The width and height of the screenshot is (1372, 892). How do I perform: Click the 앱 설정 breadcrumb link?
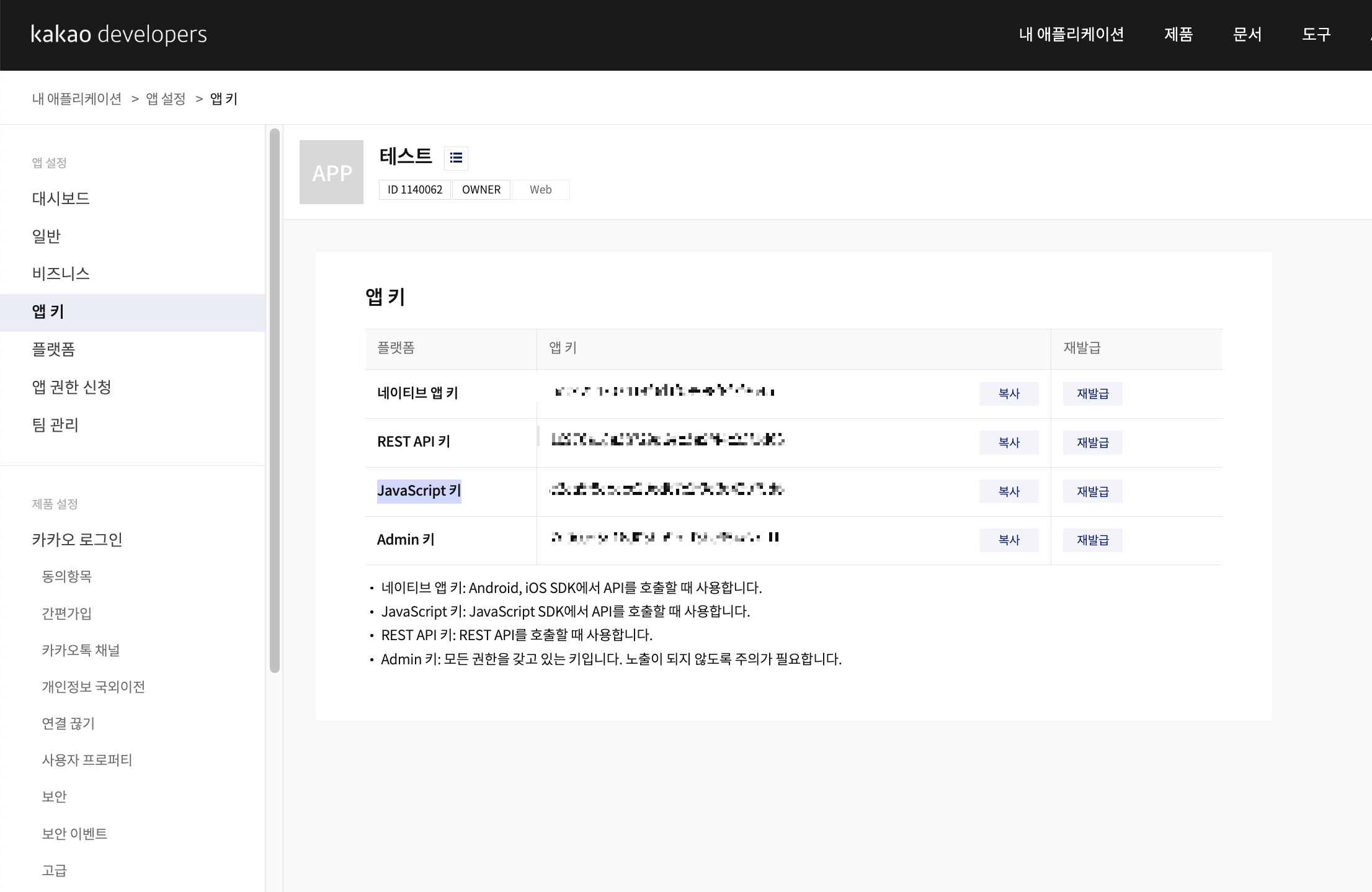[166, 99]
